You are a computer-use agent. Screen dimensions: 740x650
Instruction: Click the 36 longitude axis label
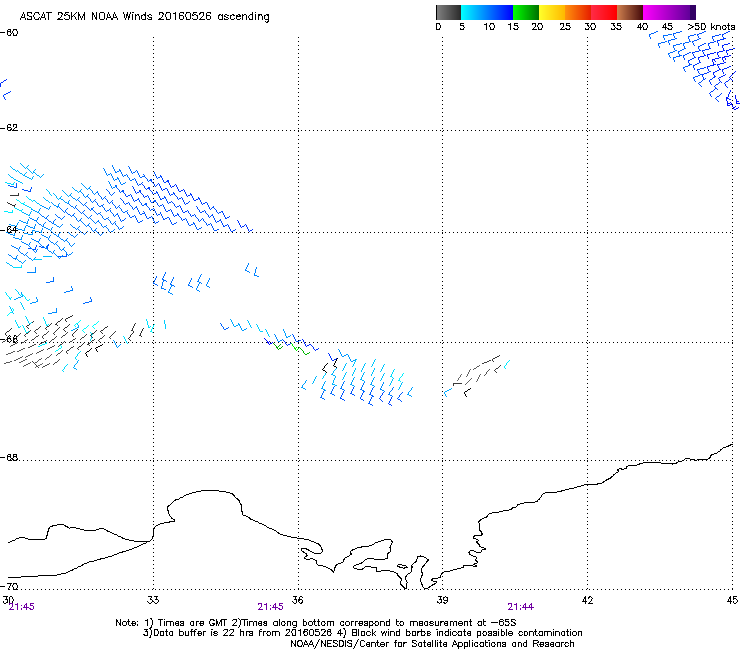coord(297,600)
